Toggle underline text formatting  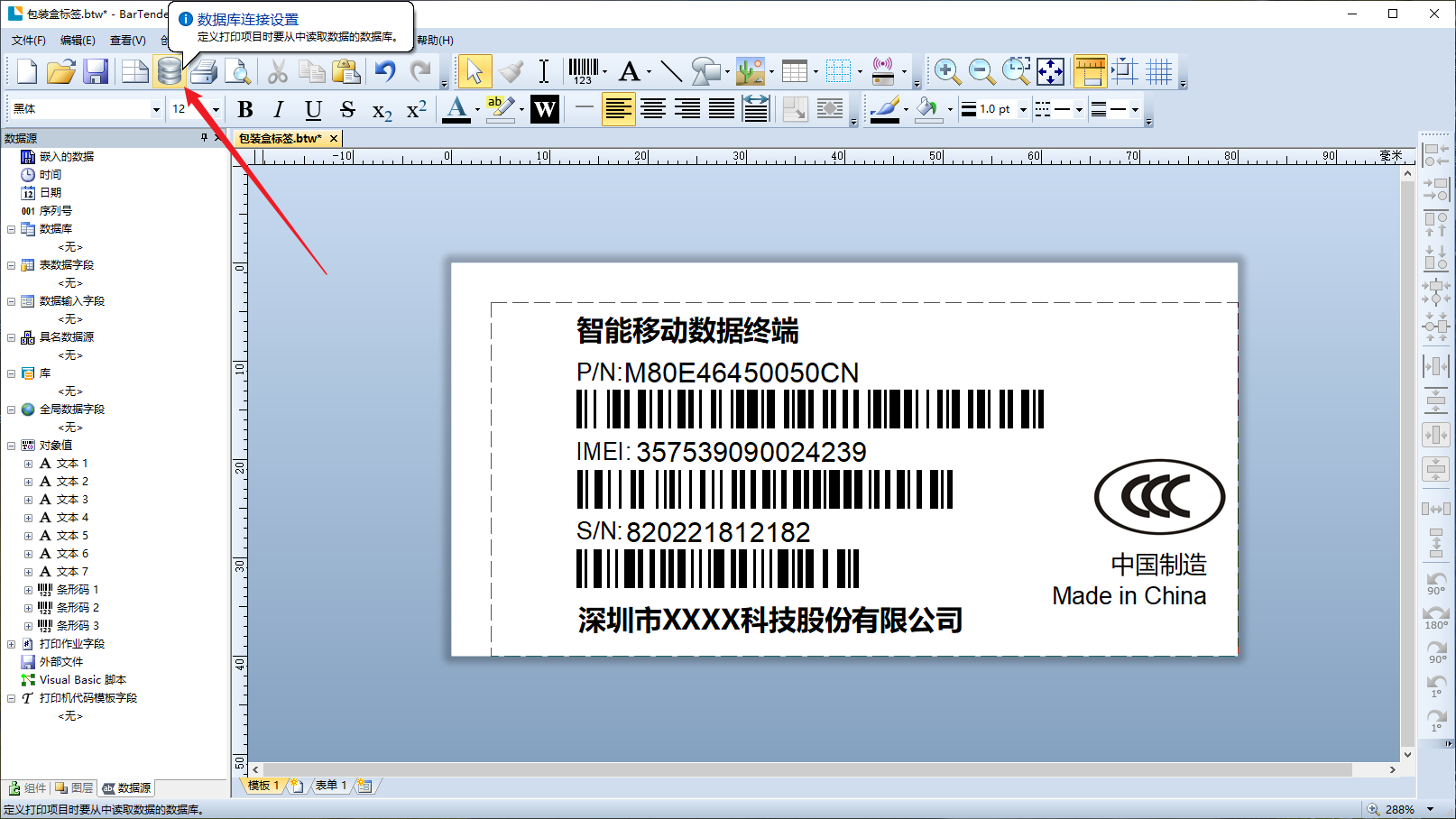pyautogui.click(x=313, y=109)
